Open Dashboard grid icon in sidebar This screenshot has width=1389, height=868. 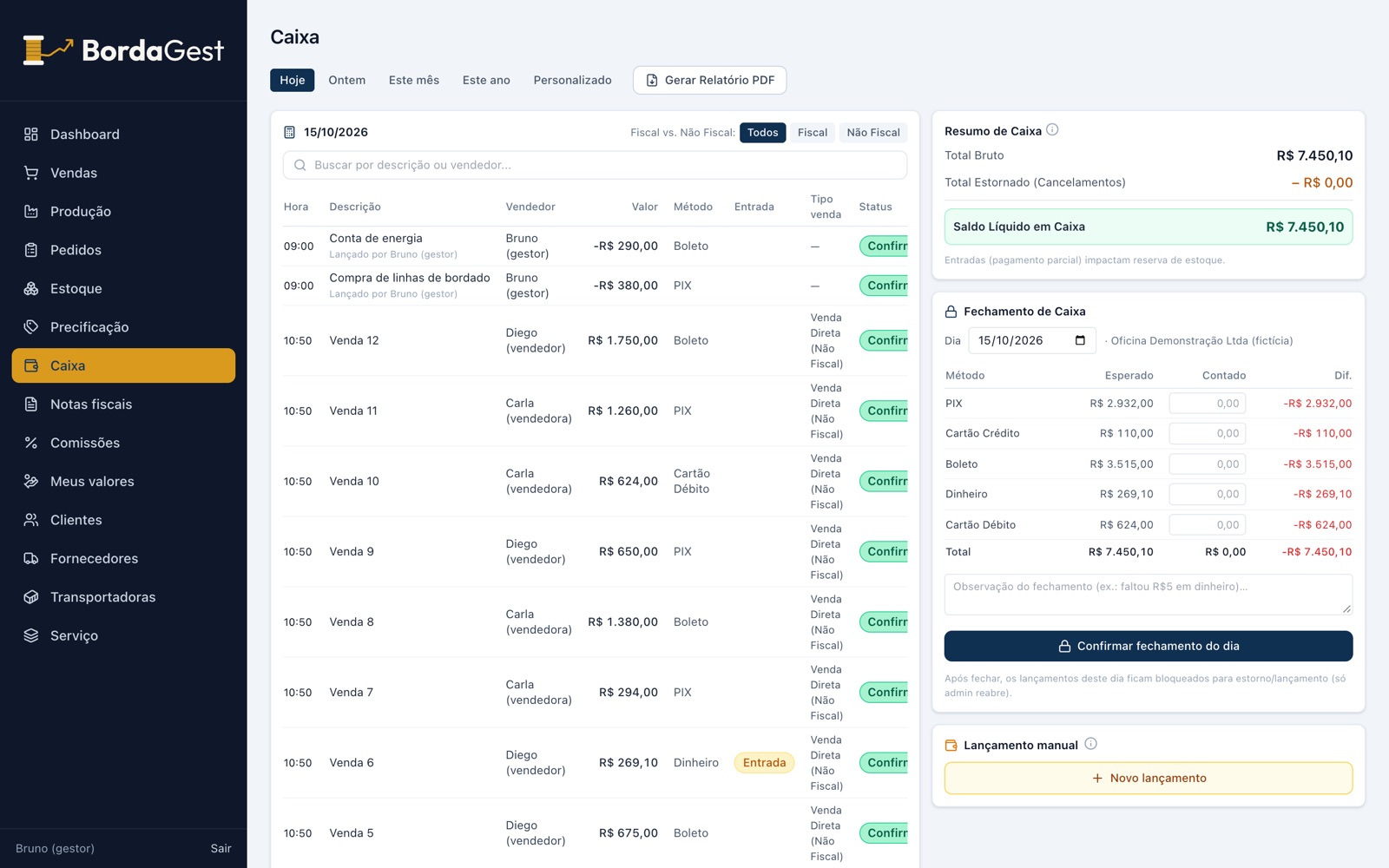pyautogui.click(x=31, y=135)
